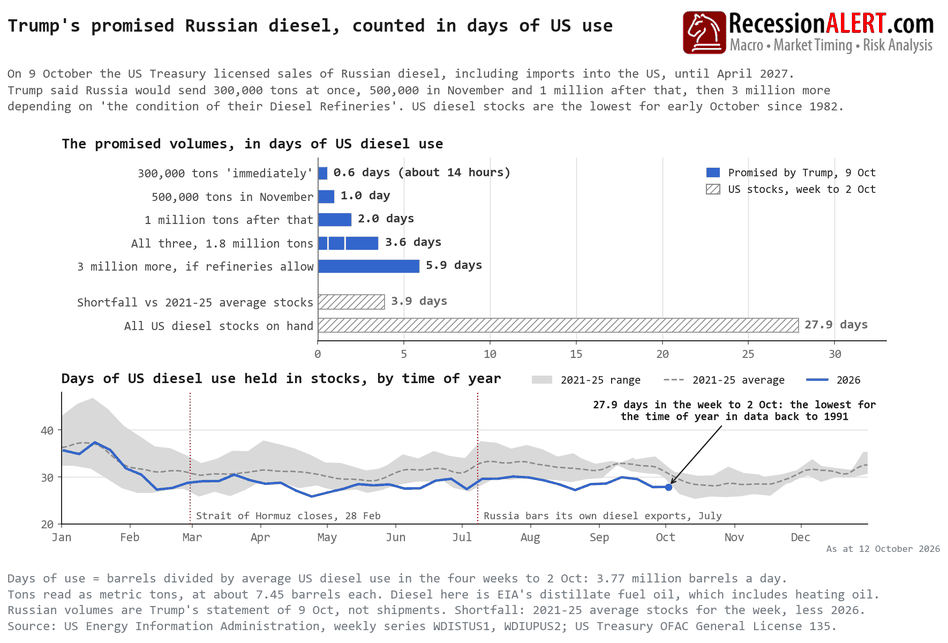The height and width of the screenshot is (643, 948).
Task: Click the 'Jul' month label on the time axis
Action: point(462,537)
